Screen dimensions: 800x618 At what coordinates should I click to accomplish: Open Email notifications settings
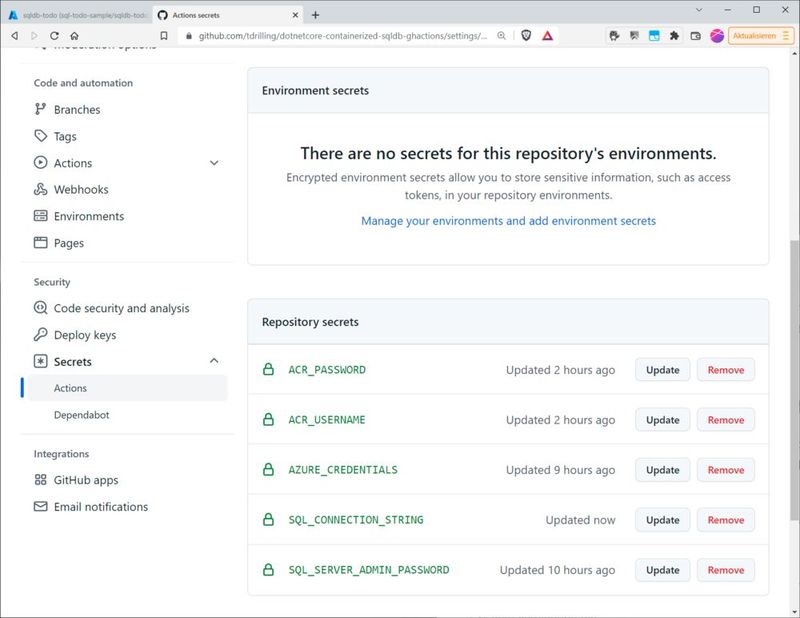click(101, 507)
